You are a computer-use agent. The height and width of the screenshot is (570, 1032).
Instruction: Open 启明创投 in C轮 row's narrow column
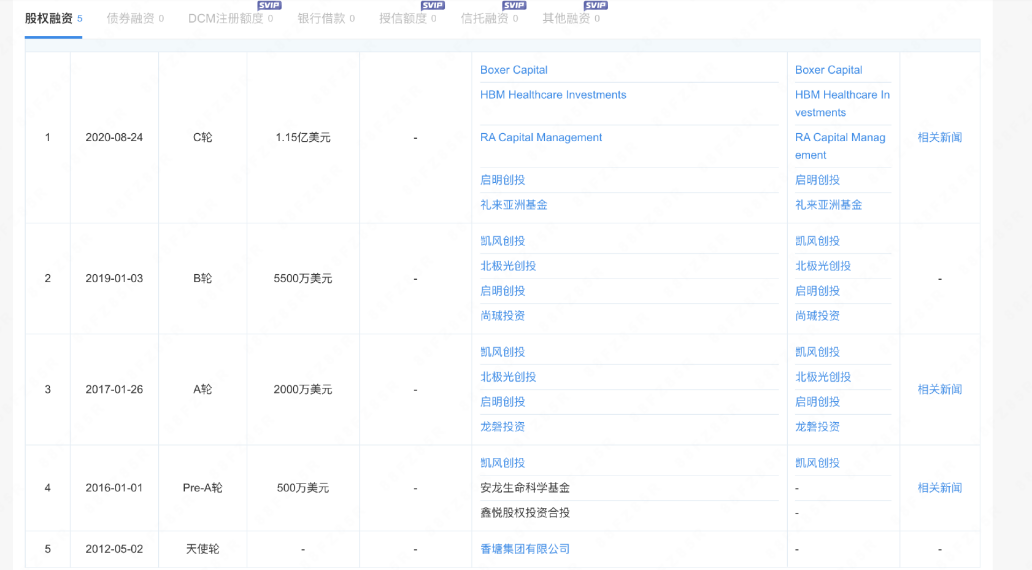pyautogui.click(x=817, y=180)
